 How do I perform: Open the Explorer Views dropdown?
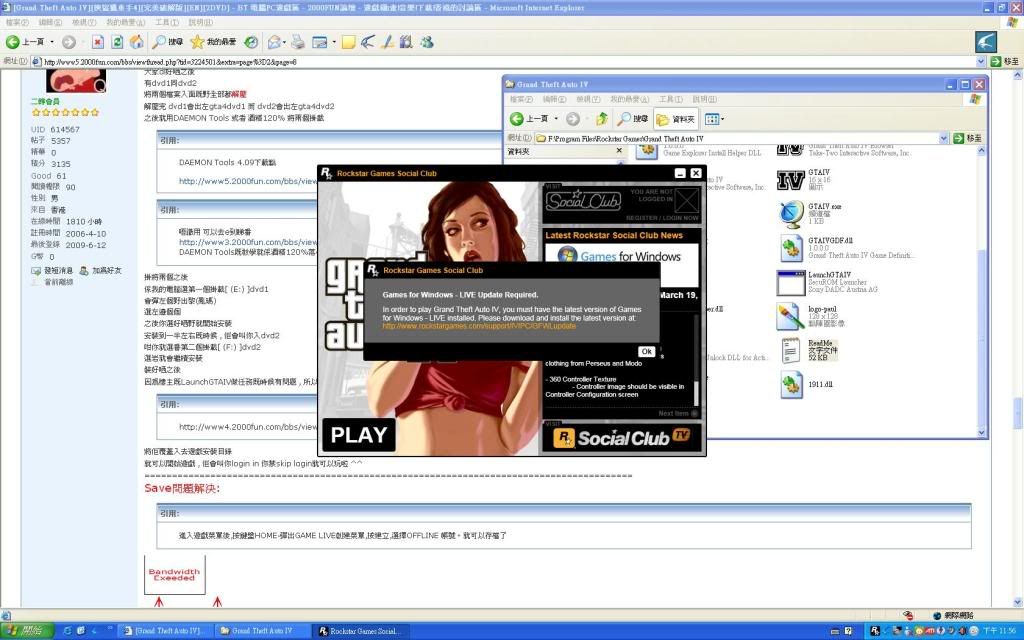point(716,119)
